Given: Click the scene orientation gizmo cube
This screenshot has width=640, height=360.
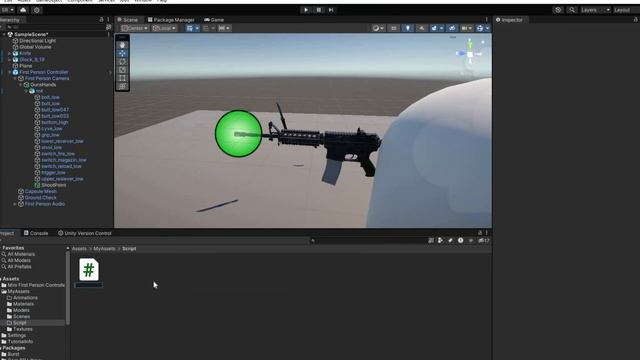Looking at the screenshot, I should (470, 54).
